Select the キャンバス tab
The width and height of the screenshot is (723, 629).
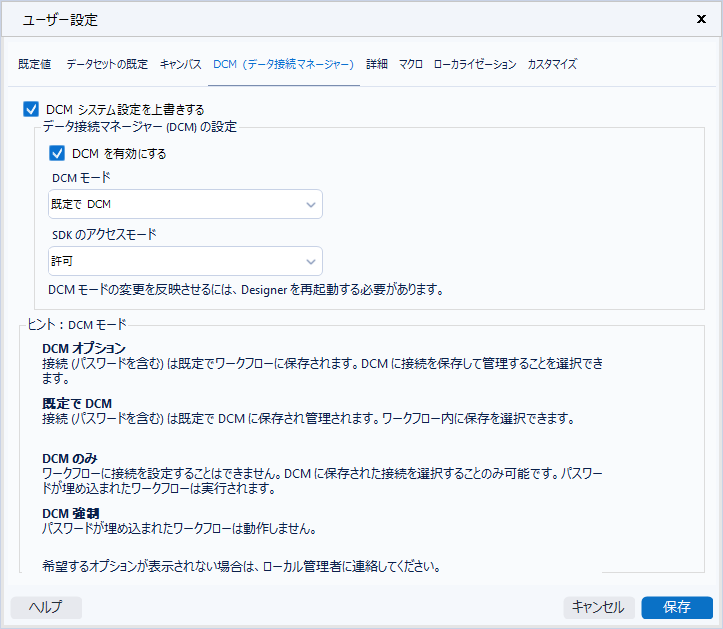(181, 64)
